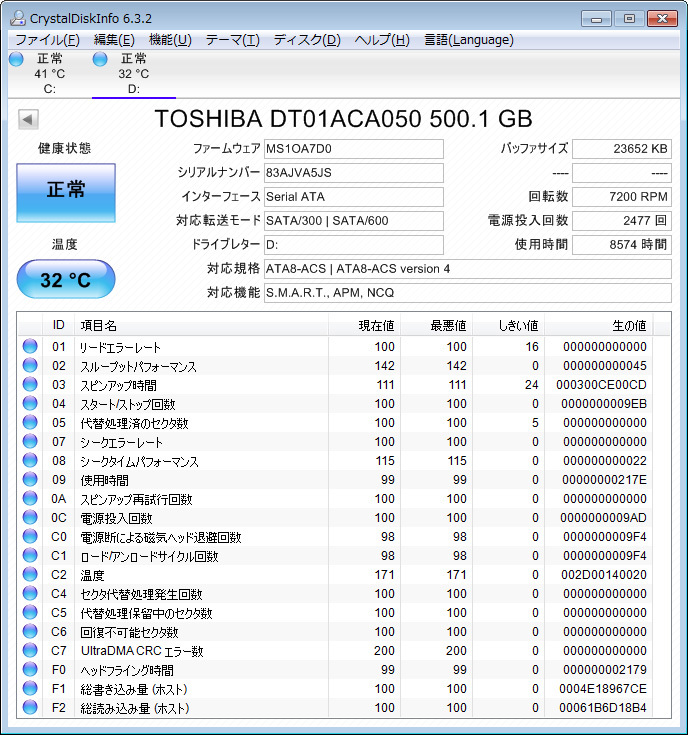The width and height of the screenshot is (688, 735).
Task: Switch to the C: disk tab at 41 °C
Action: pyautogui.click(x=49, y=74)
